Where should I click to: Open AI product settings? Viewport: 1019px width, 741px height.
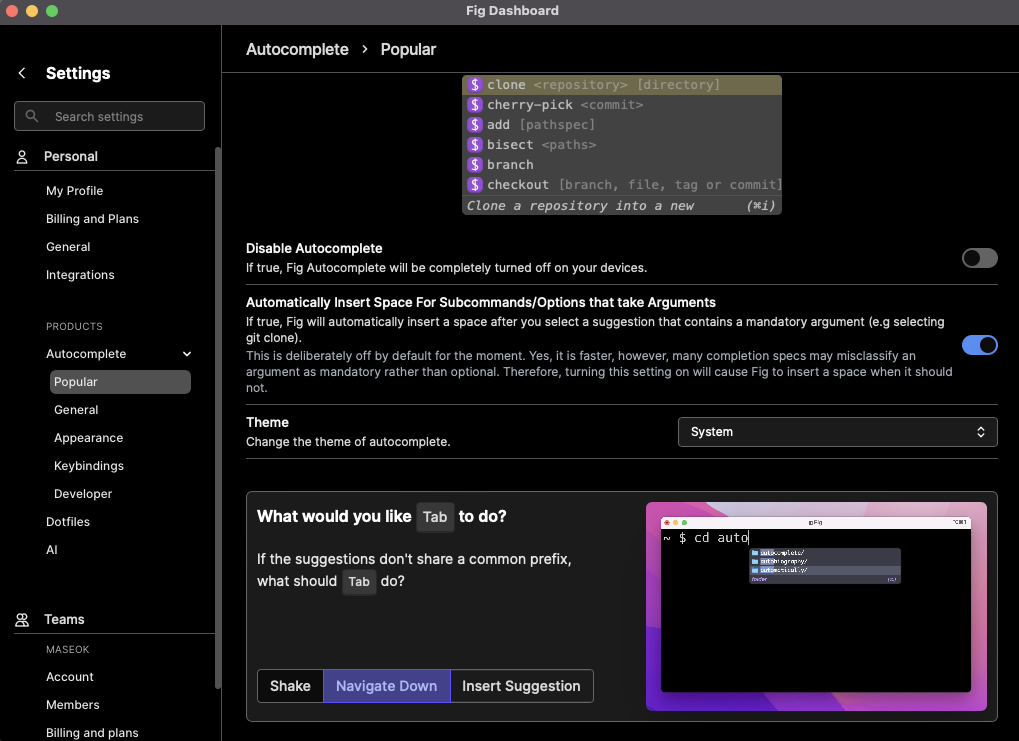tap(52, 550)
